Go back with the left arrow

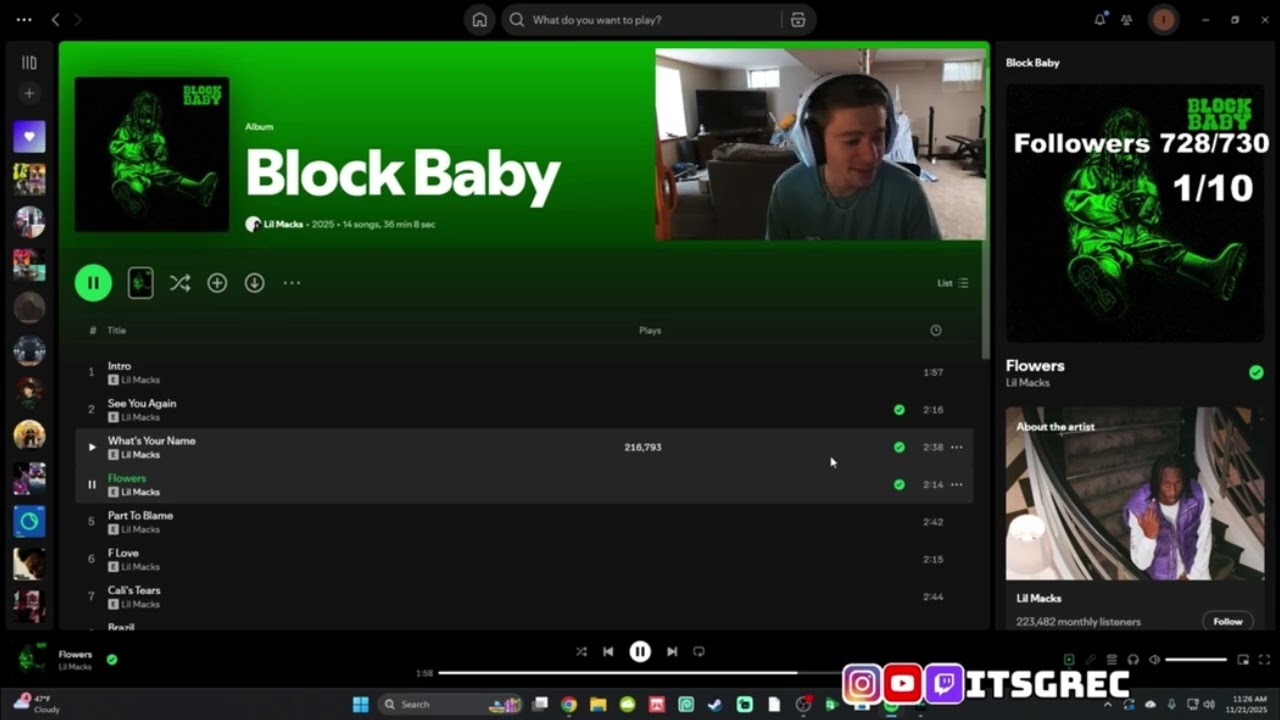(56, 19)
